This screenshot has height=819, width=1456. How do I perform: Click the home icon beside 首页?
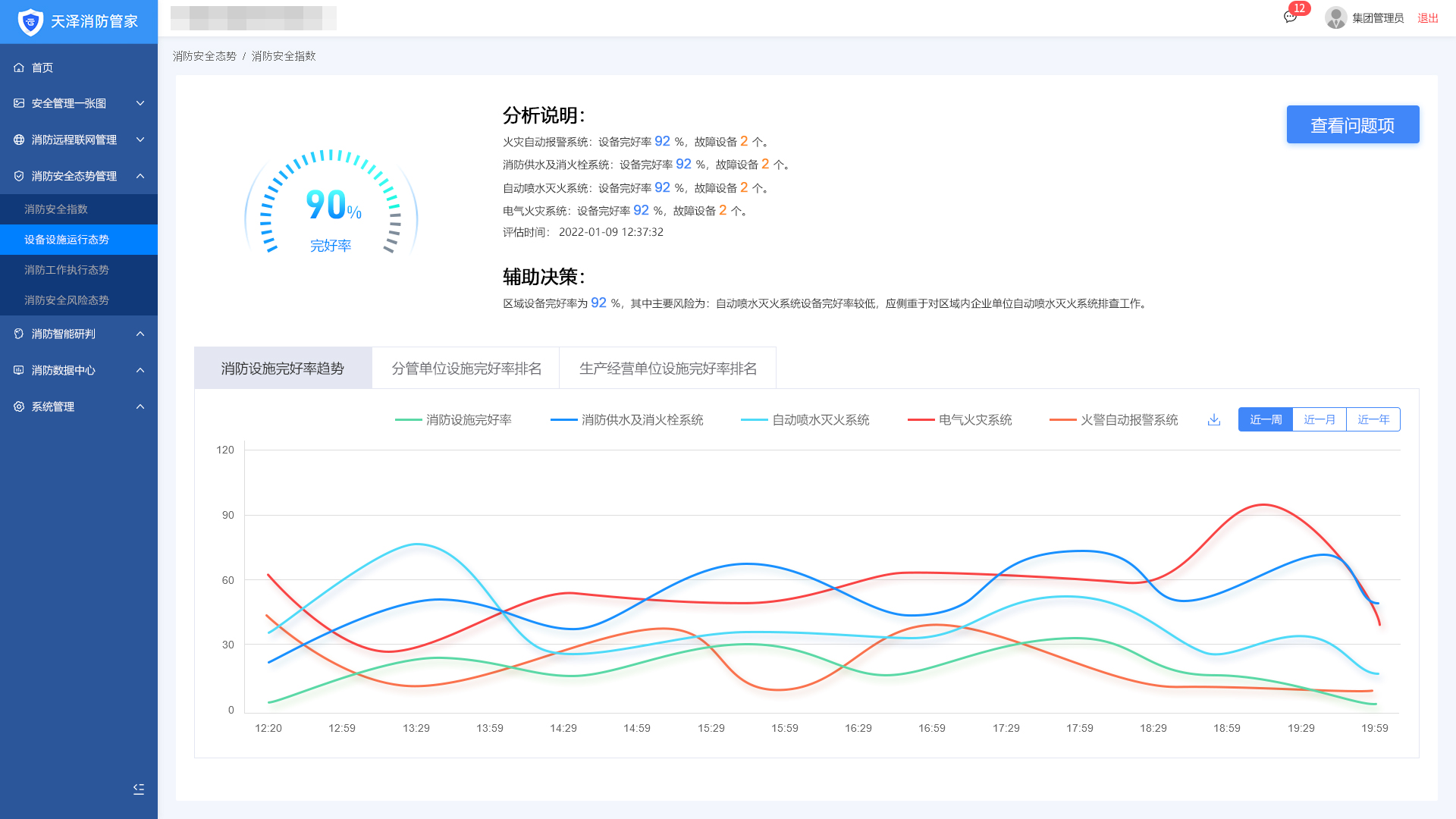coord(19,67)
